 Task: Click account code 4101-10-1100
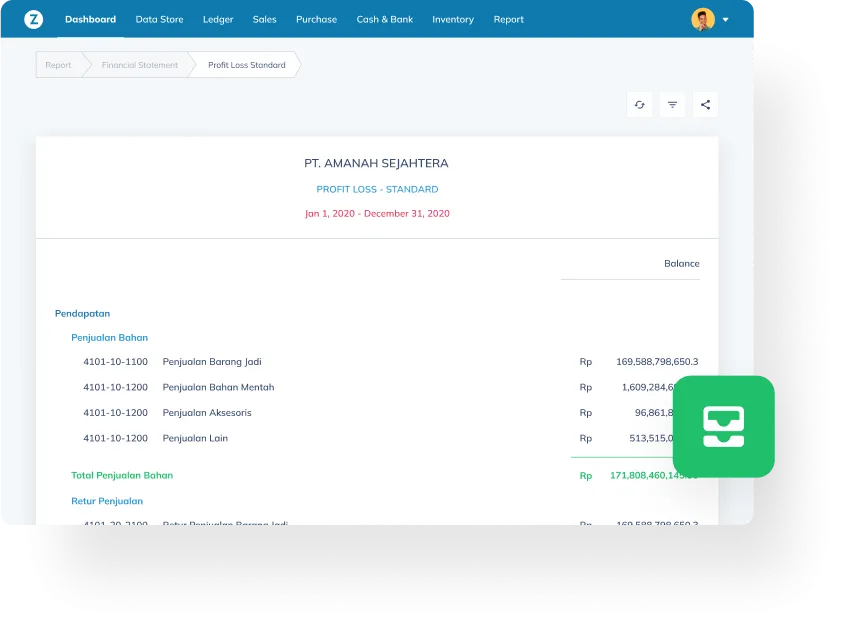115,362
